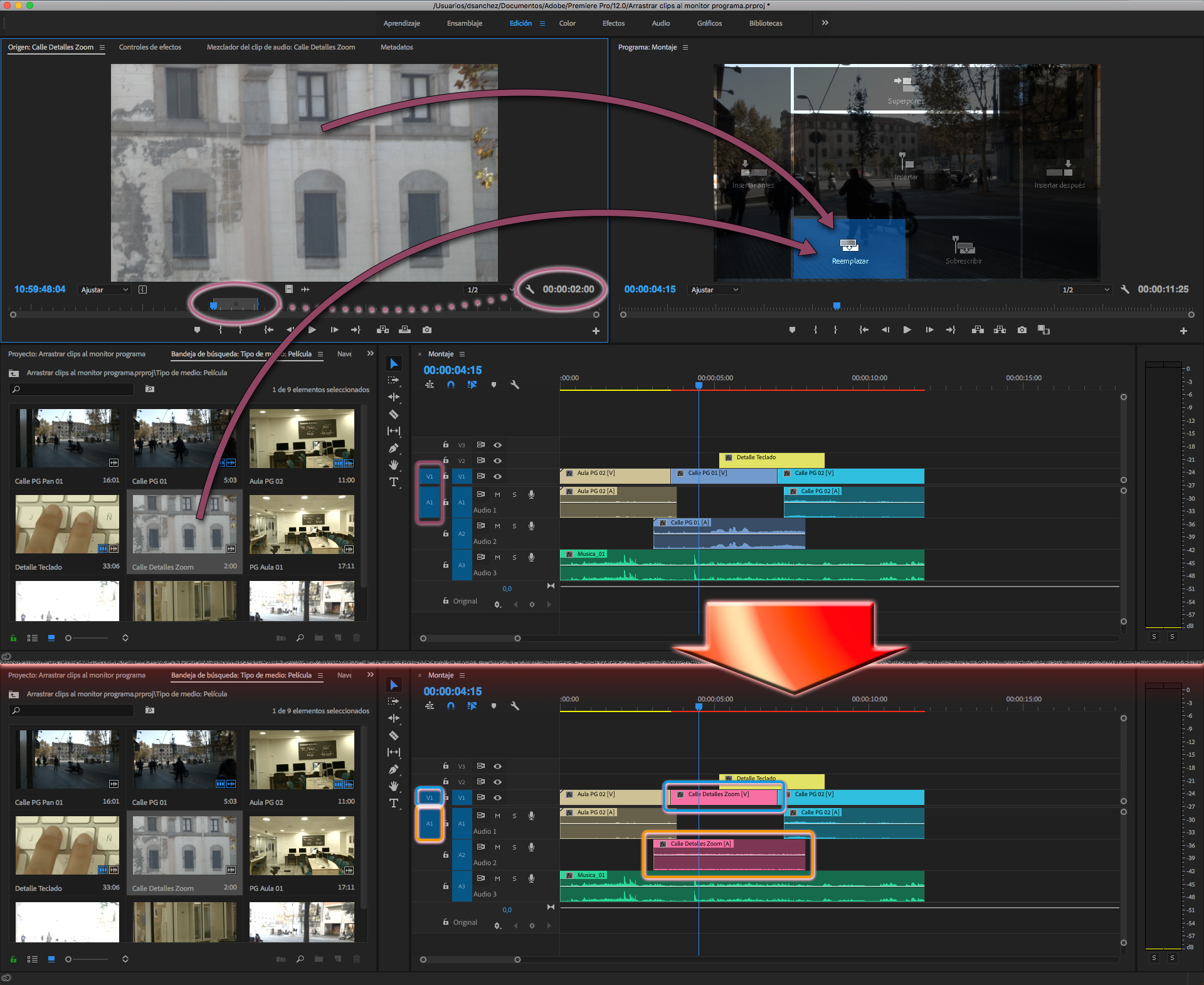Select the Razor tool in upper toolbar

(394, 414)
